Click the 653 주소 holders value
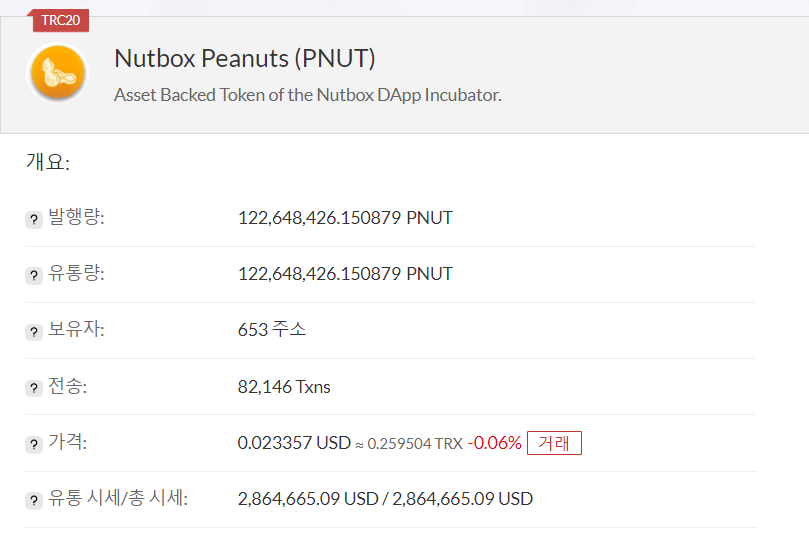 (x=272, y=330)
